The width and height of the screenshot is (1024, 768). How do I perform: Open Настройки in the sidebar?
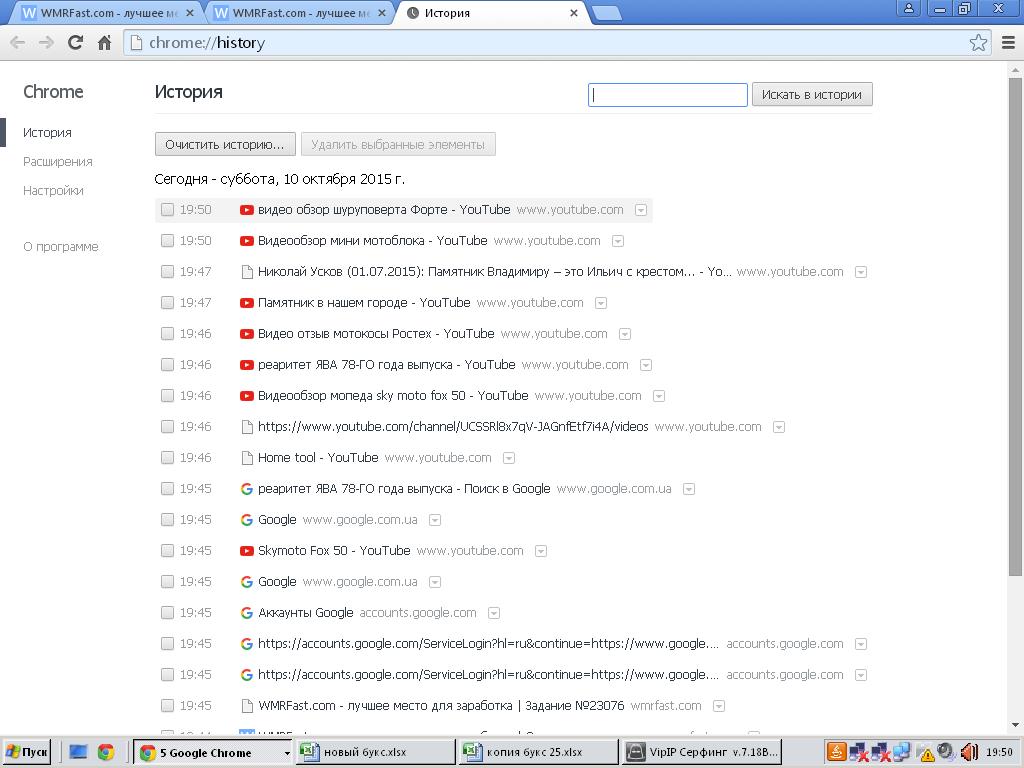point(53,191)
